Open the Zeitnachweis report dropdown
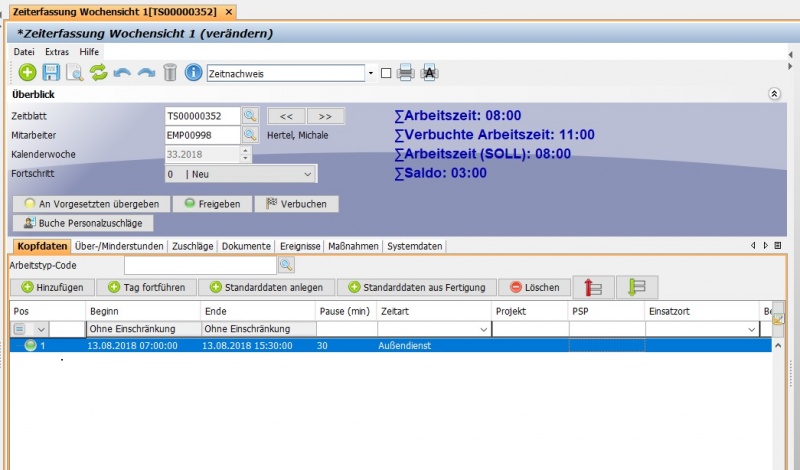 click(370, 73)
